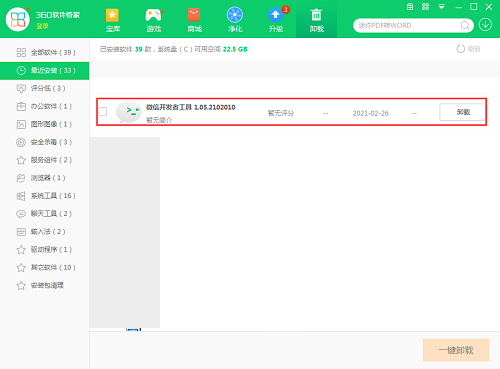Click the 2021-02-26 install date

371,113
